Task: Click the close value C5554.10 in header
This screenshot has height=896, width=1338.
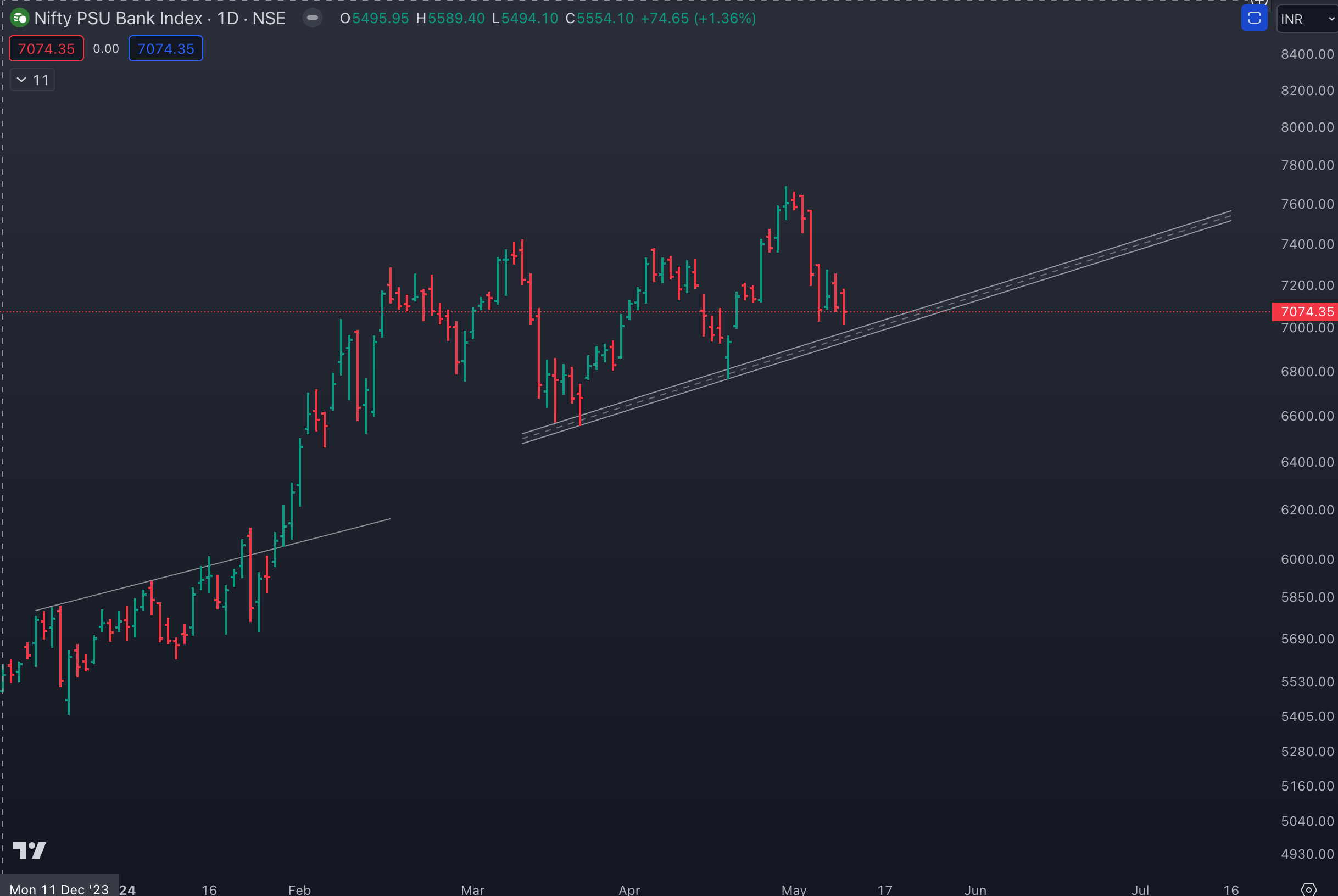Action: tap(600, 18)
